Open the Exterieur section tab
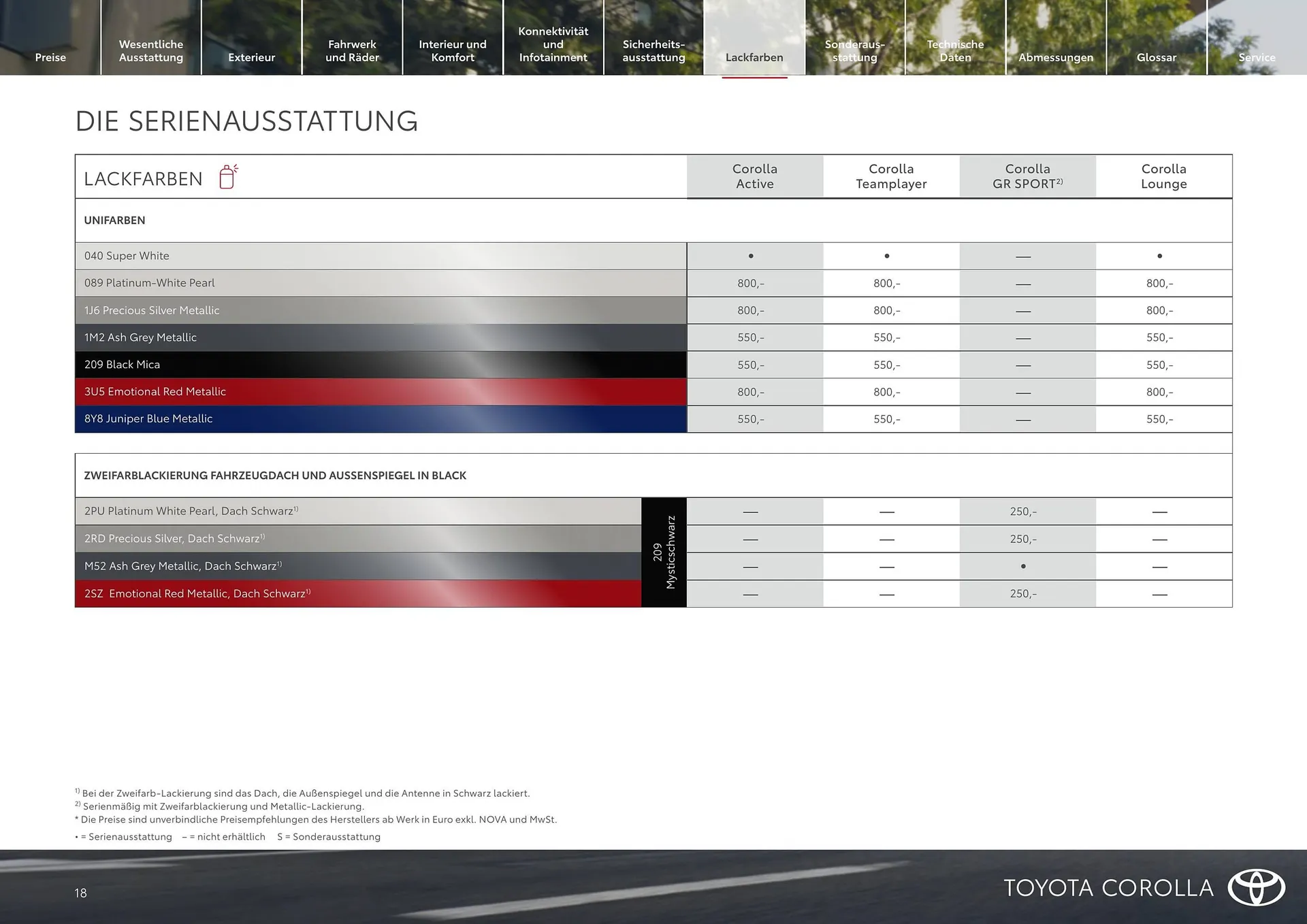 [252, 57]
